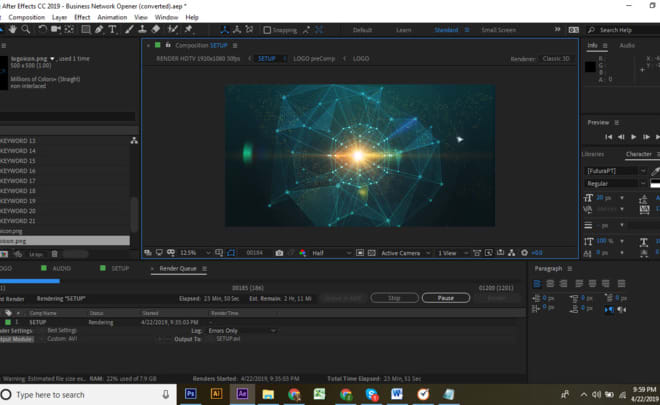Click the snapshot camera icon in viewer
The height and width of the screenshot is (405, 660).
[x=279, y=253]
